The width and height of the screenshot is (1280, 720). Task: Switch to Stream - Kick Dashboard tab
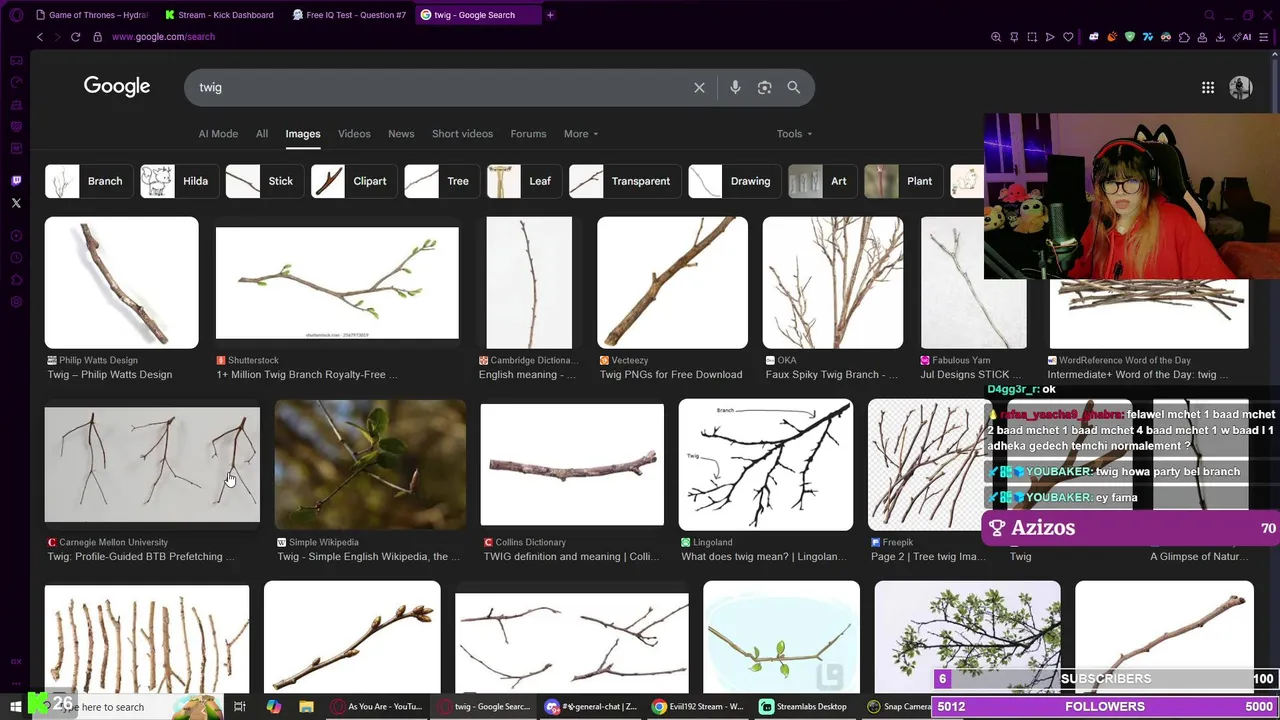(219, 15)
